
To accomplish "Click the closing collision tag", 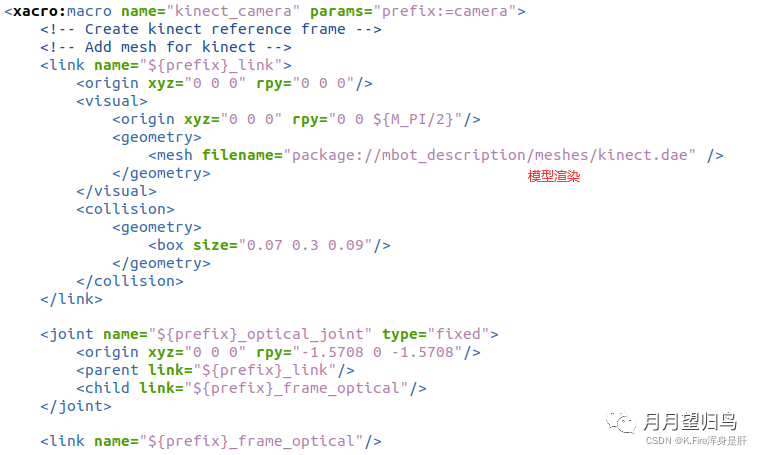I will (130, 281).
